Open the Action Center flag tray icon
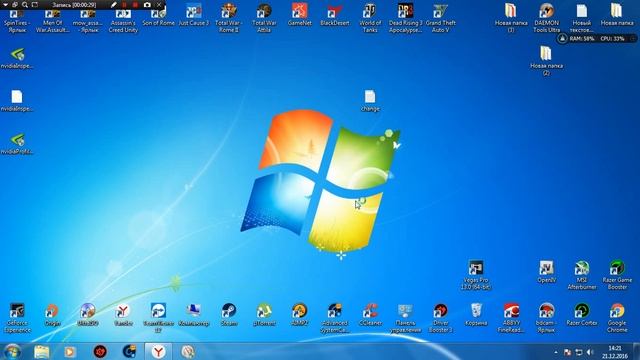640x360 pixels. 567,352
